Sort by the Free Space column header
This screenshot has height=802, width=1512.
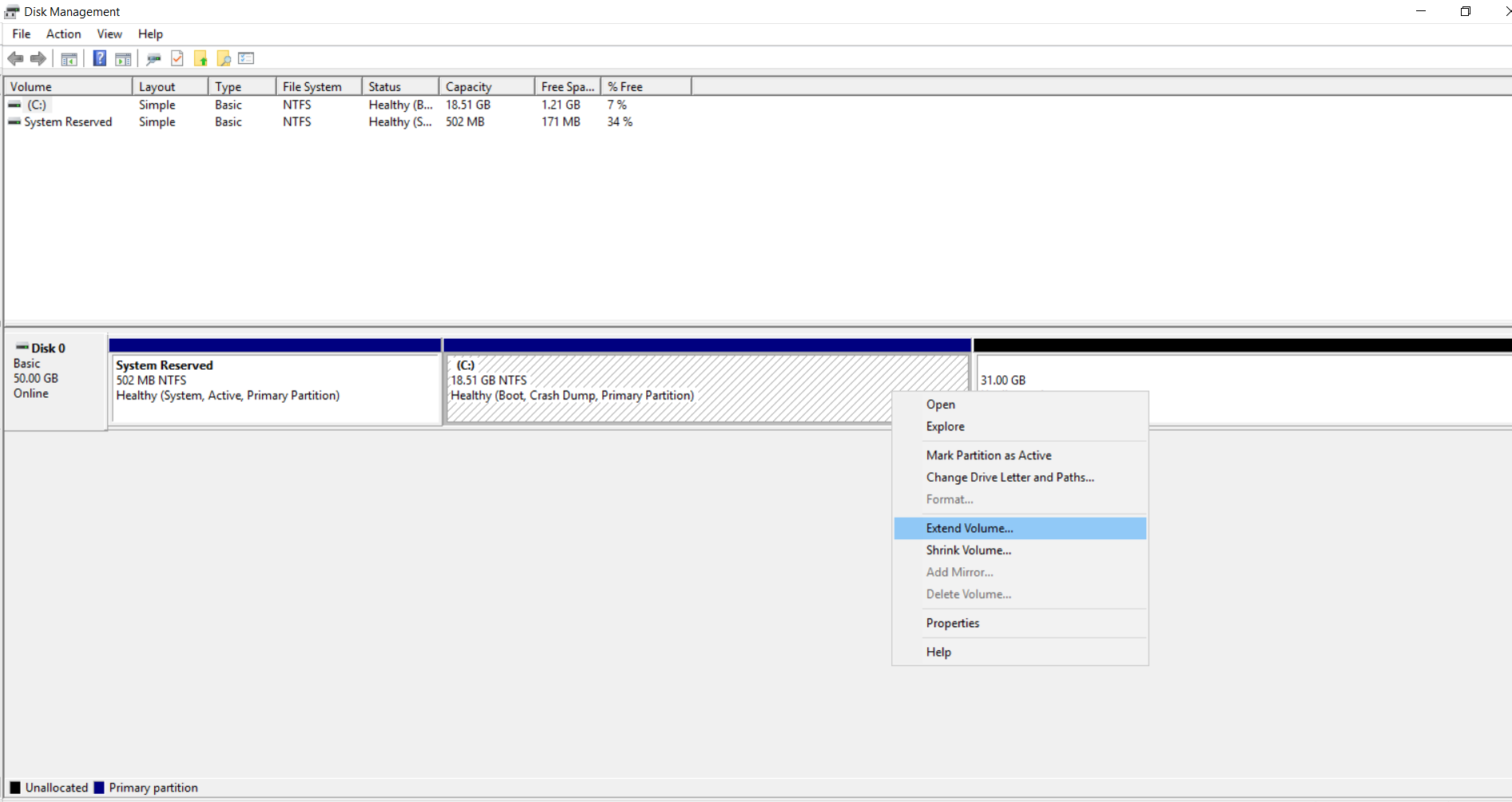pos(568,86)
